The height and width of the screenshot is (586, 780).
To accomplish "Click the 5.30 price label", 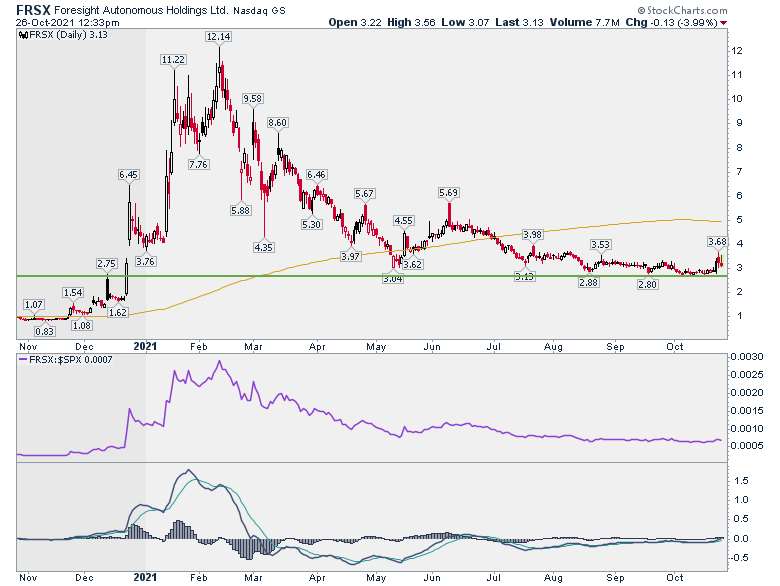I will [311, 224].
